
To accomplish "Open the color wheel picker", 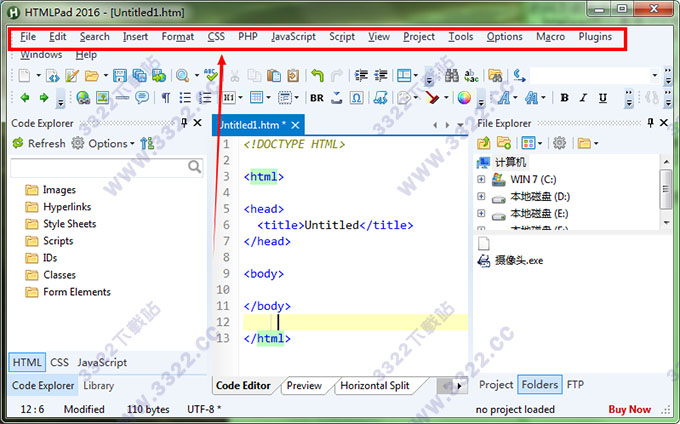I will click(464, 98).
